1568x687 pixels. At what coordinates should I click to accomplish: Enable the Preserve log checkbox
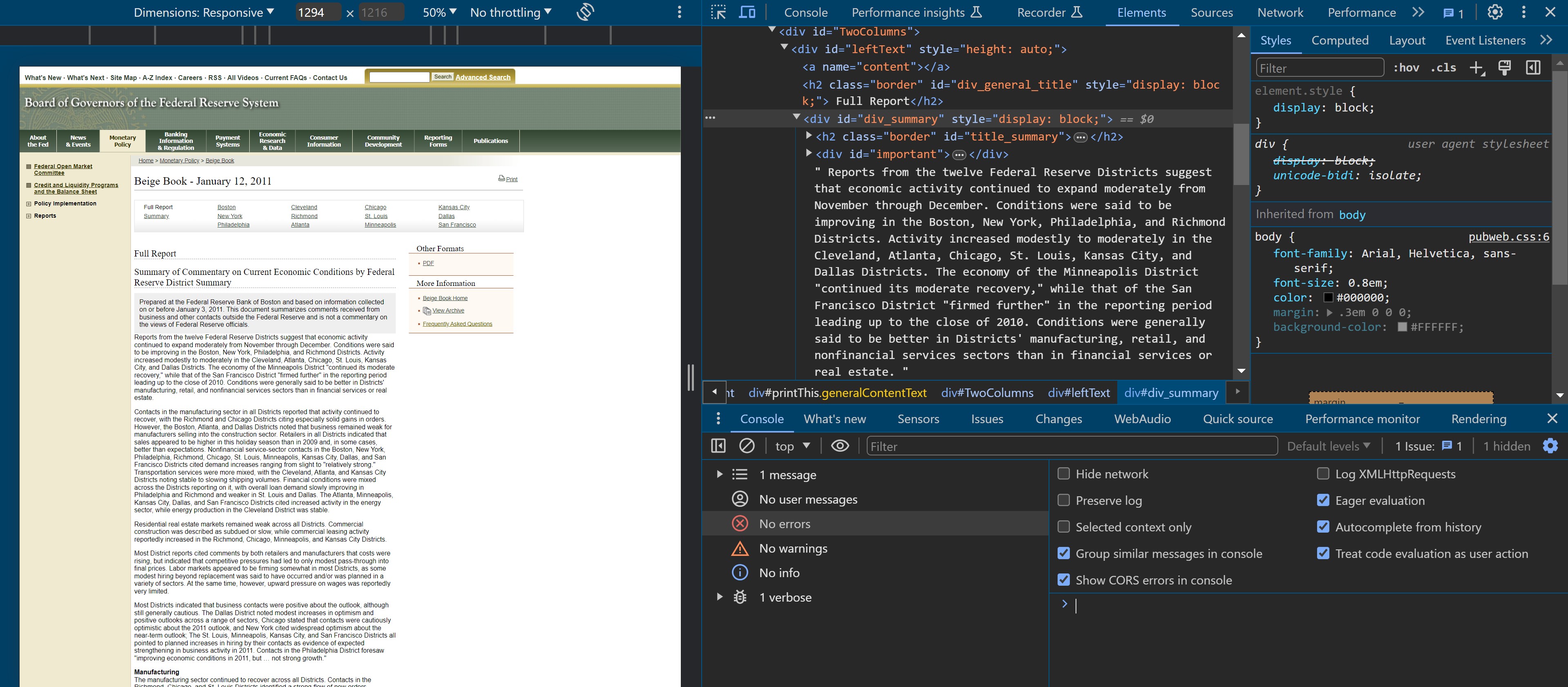(1063, 500)
